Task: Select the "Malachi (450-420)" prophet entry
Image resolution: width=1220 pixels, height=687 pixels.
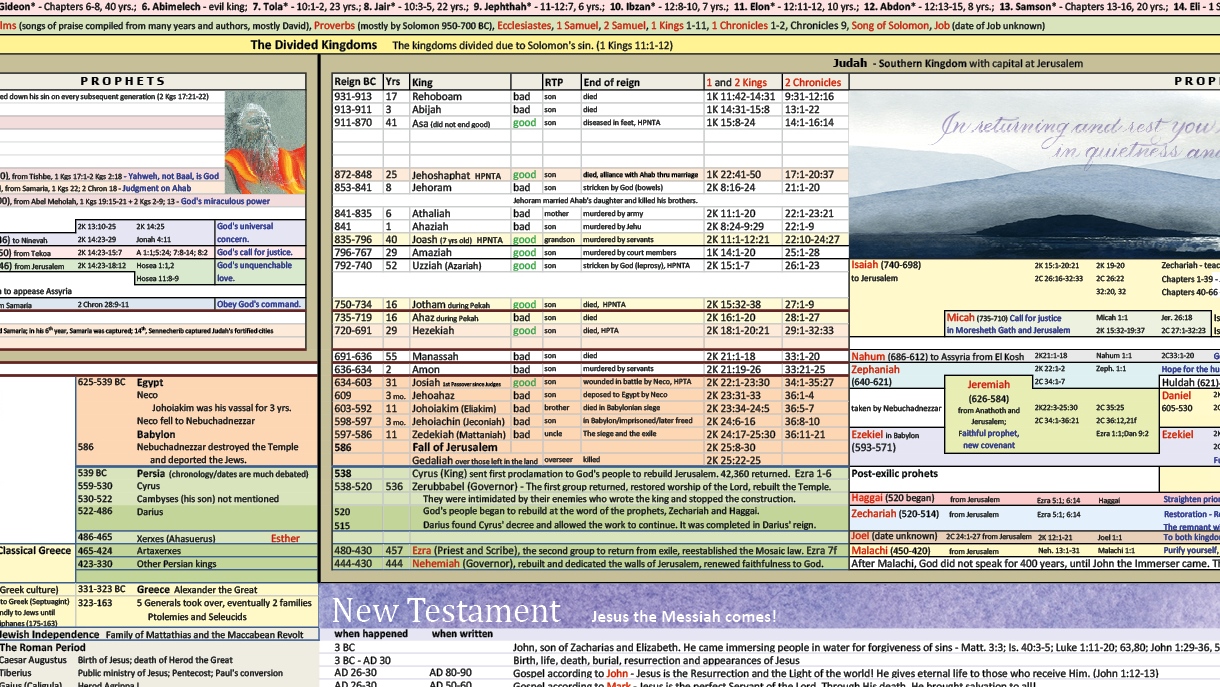Action: pyautogui.click(x=891, y=551)
